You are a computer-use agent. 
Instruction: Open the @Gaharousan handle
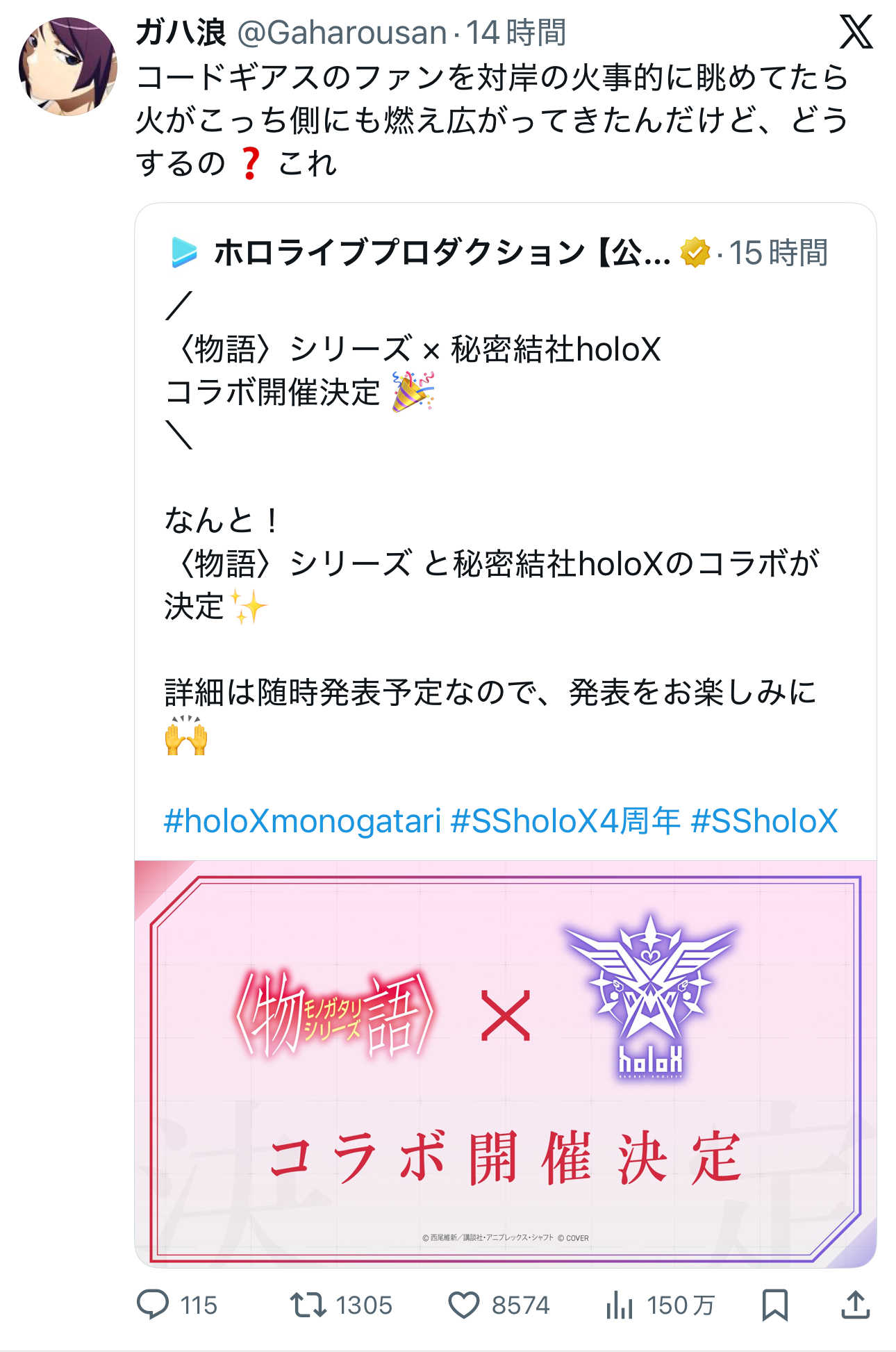pyautogui.click(x=342, y=33)
